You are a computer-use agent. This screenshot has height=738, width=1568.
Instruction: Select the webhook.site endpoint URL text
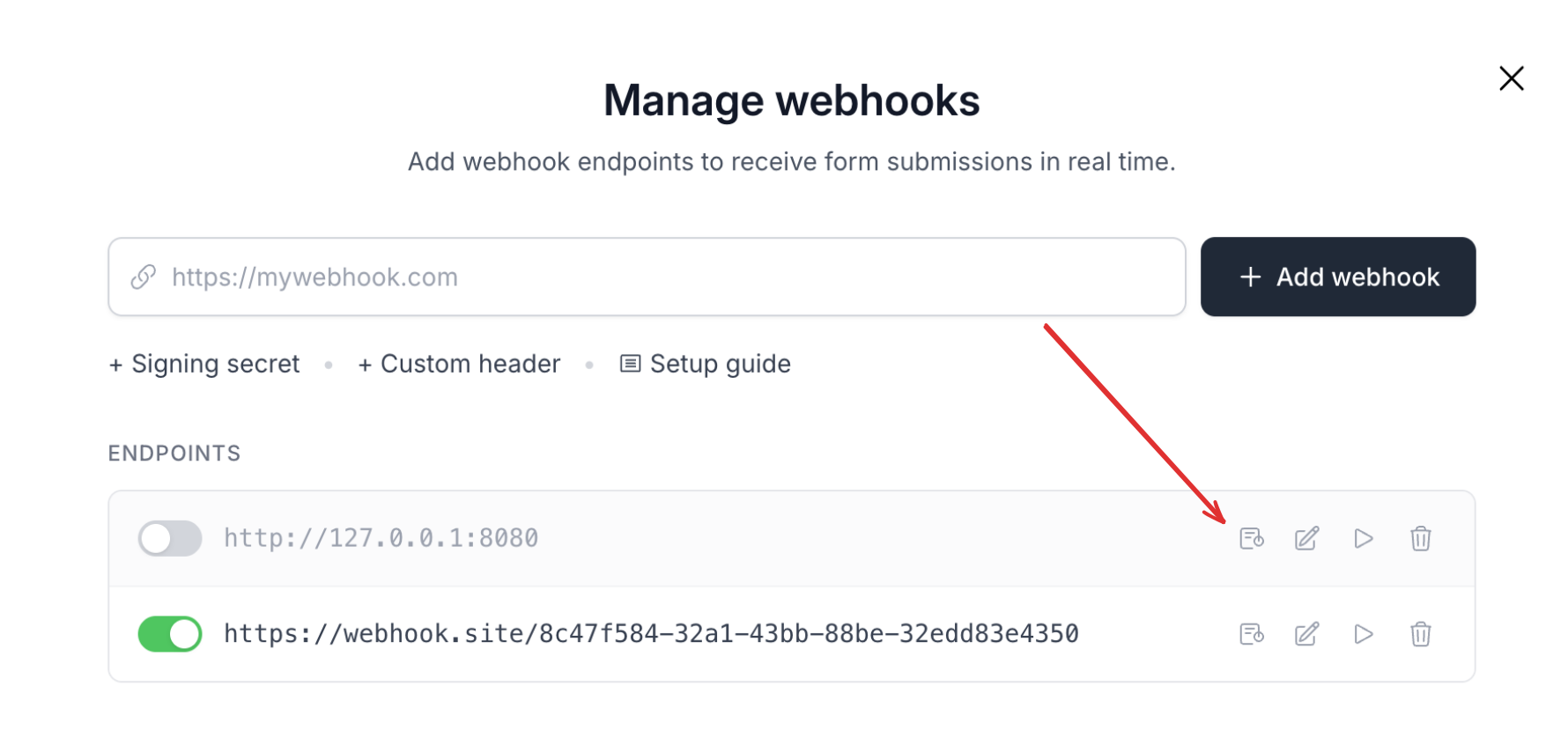651,634
